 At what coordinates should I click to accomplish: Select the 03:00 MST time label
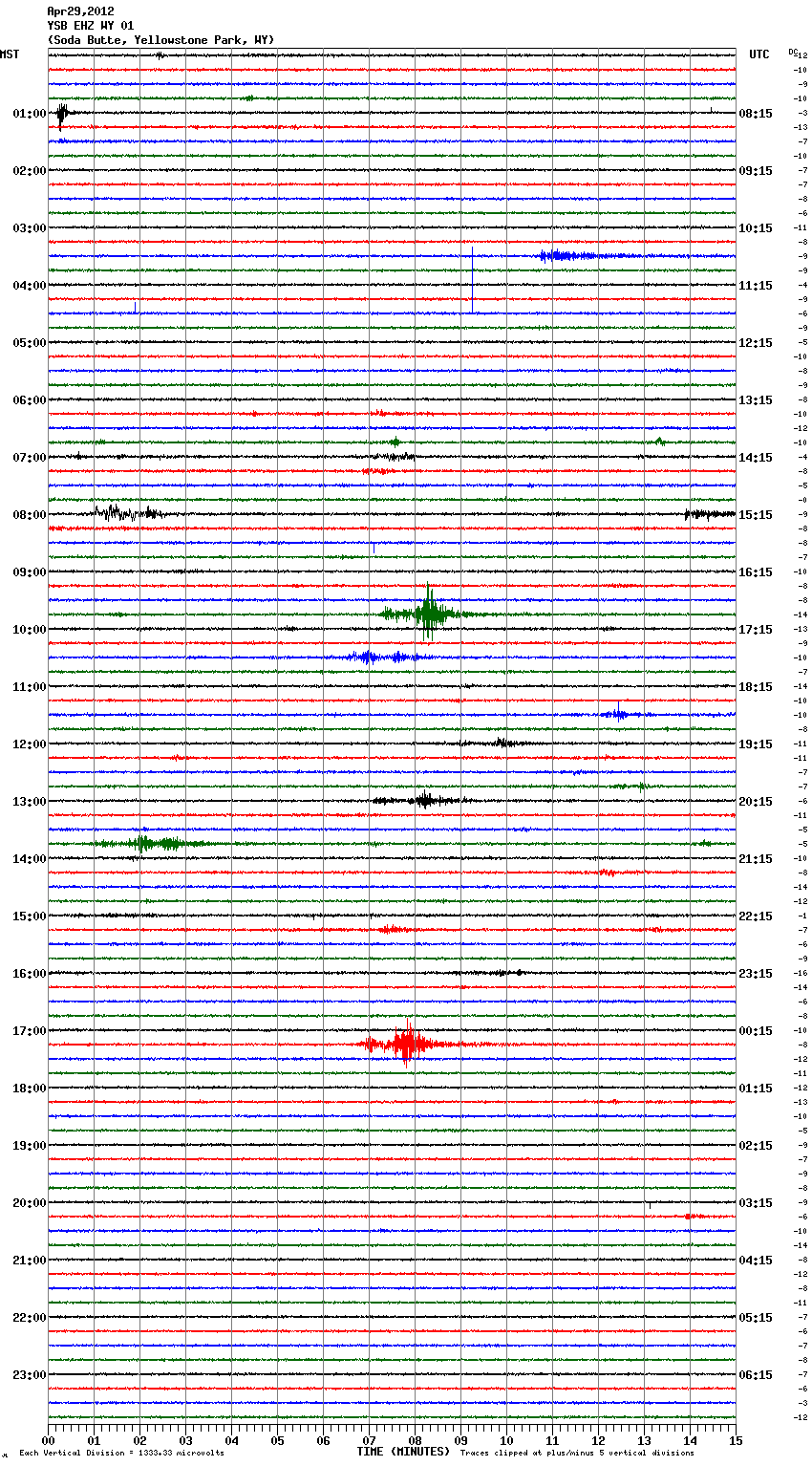click(30, 228)
